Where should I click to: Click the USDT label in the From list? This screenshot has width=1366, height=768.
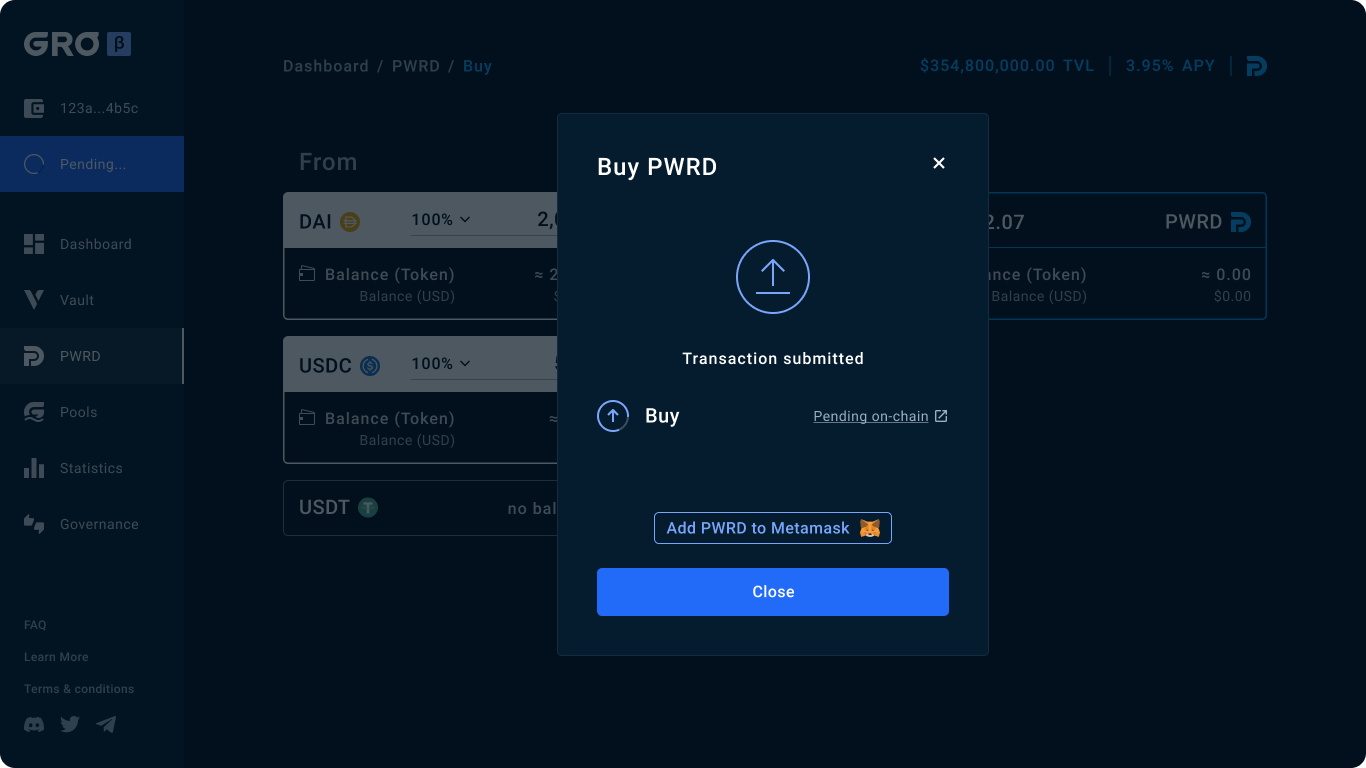click(x=324, y=508)
